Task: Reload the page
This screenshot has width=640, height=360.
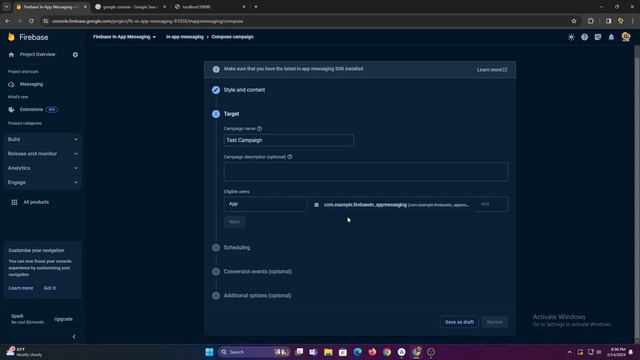Action: pyautogui.click(x=31, y=21)
